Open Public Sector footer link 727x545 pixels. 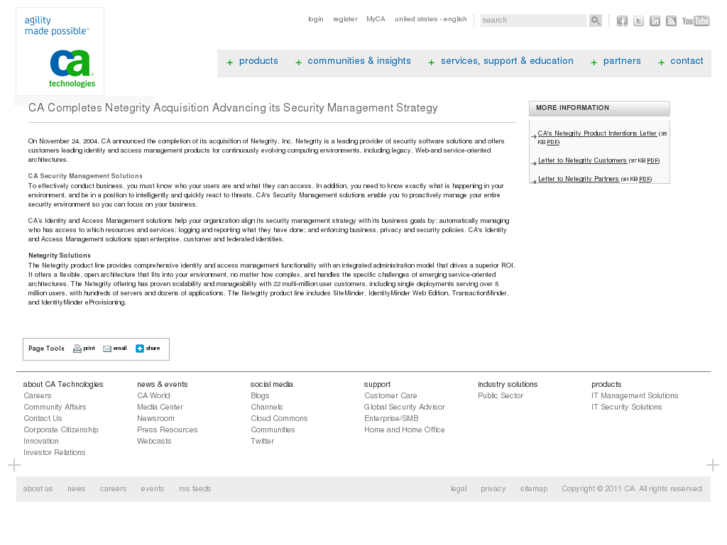[500, 396]
